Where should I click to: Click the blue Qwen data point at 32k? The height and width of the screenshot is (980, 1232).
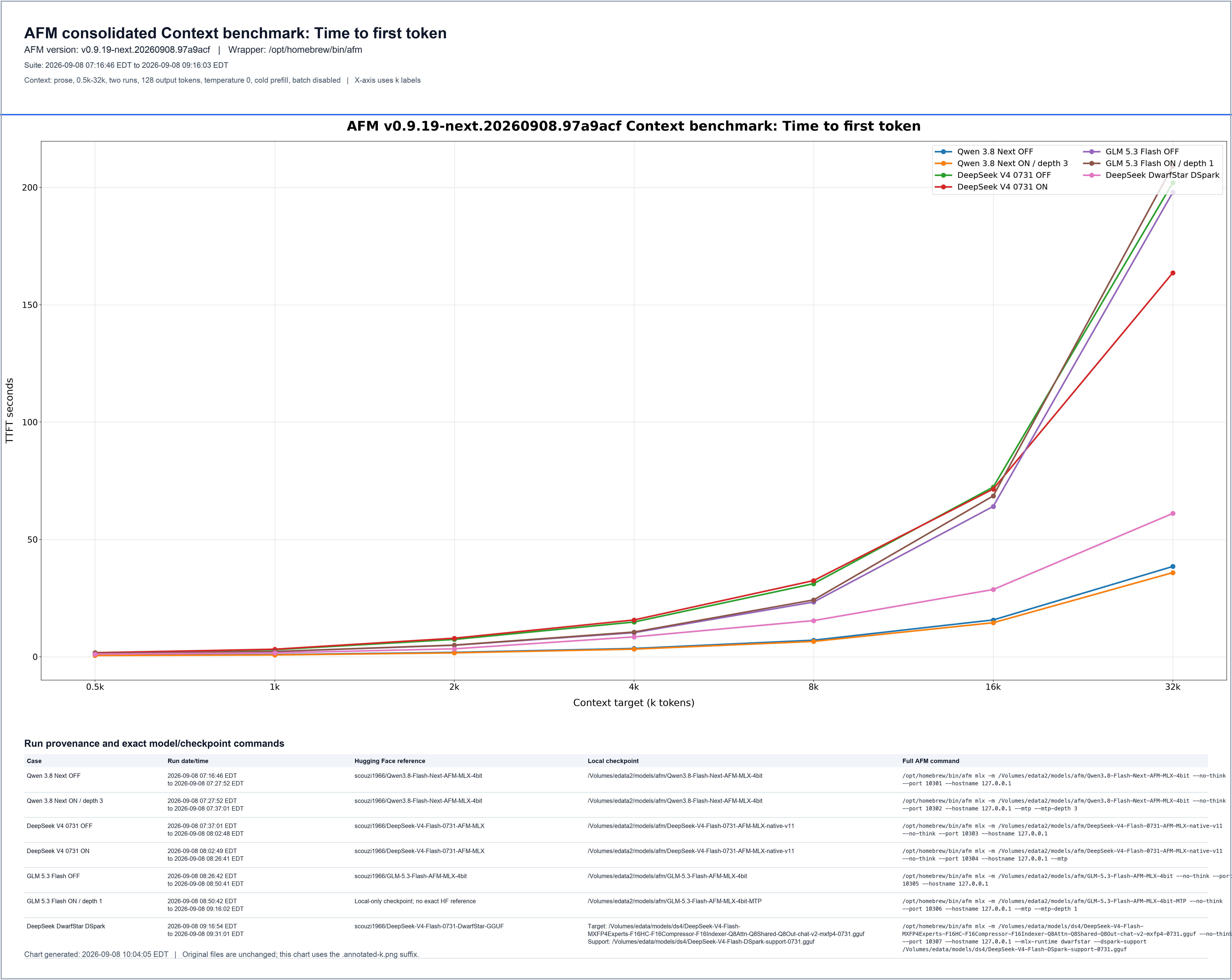(1173, 567)
